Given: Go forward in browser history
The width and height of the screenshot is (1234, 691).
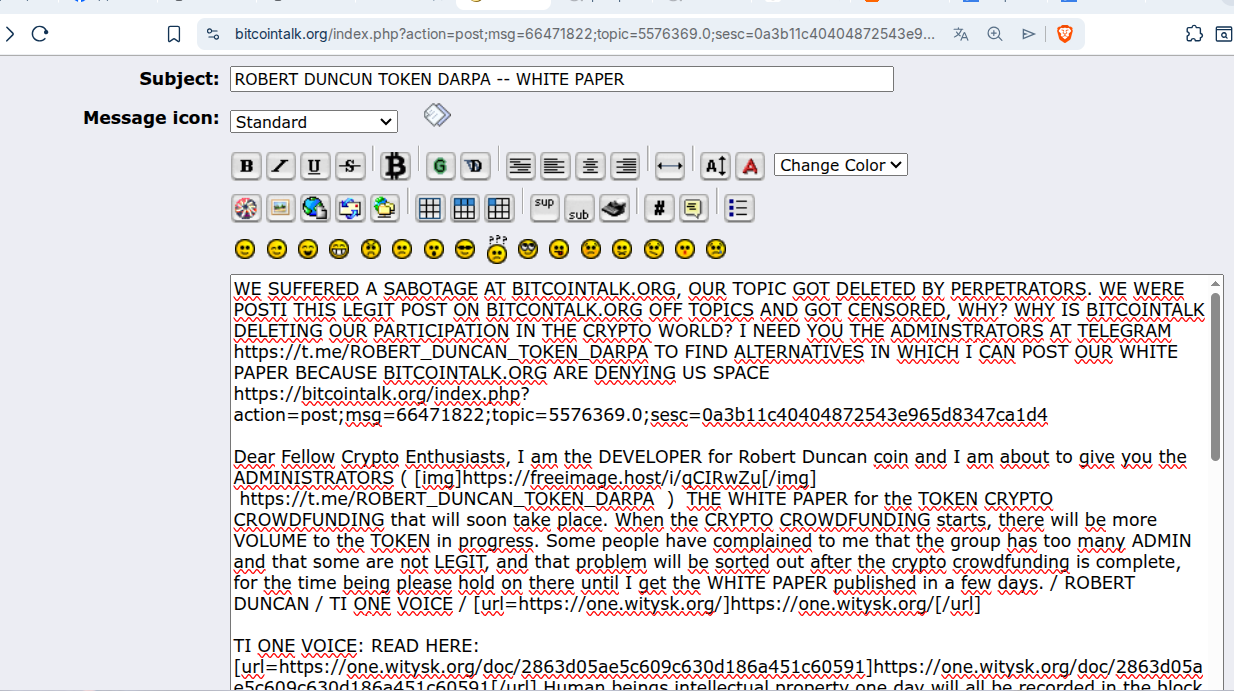Looking at the screenshot, I should 8,34.
